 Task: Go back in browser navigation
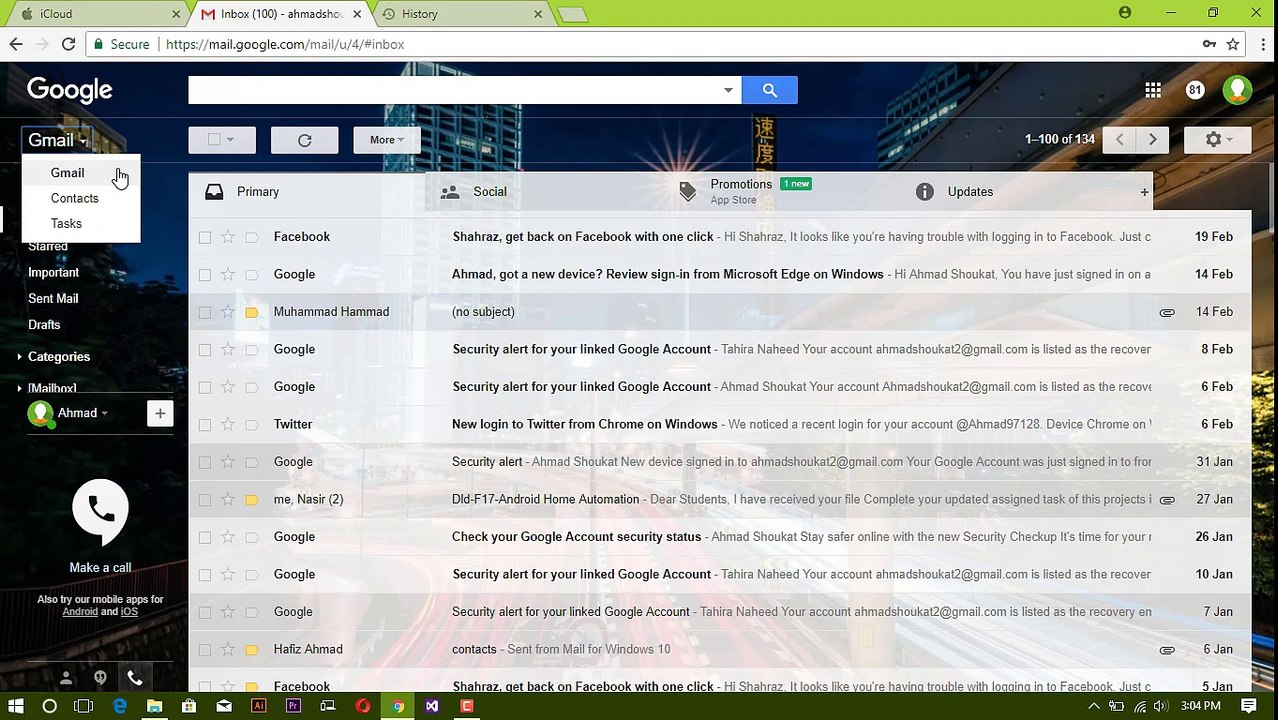(16, 44)
